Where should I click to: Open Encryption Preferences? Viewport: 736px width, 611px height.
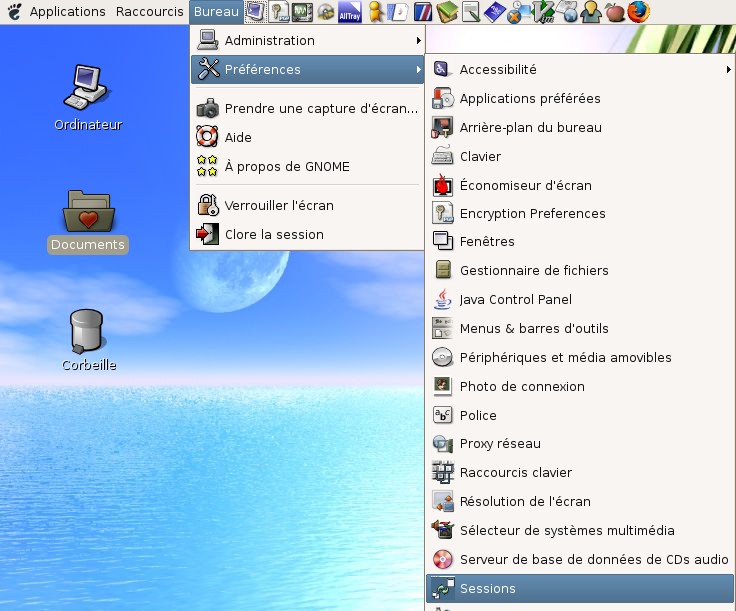coord(580,214)
